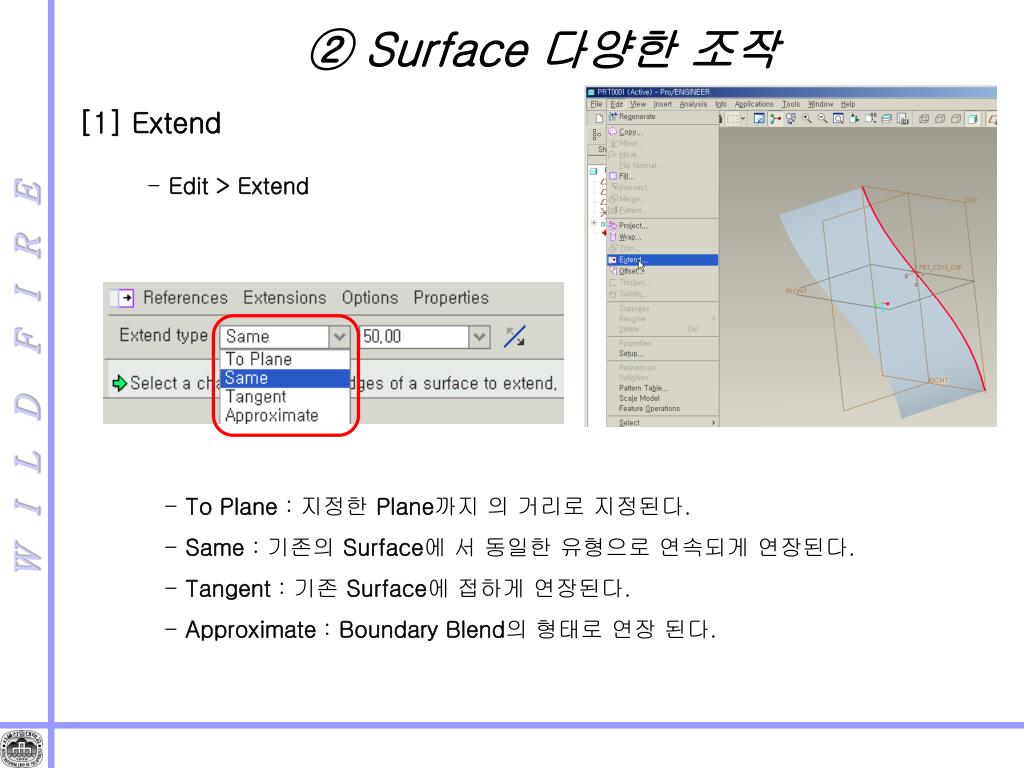
Task: Click the layers toolbar icon
Action: click(x=887, y=118)
